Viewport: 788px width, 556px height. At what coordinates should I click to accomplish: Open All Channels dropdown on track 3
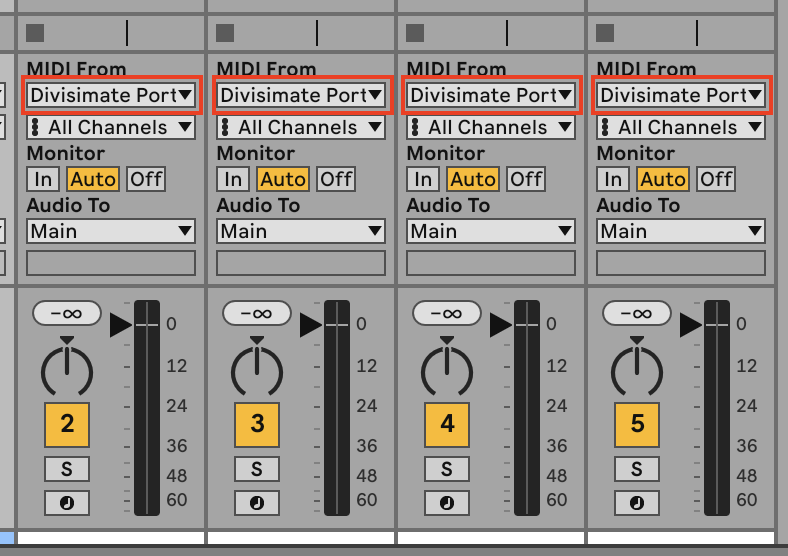(301, 127)
